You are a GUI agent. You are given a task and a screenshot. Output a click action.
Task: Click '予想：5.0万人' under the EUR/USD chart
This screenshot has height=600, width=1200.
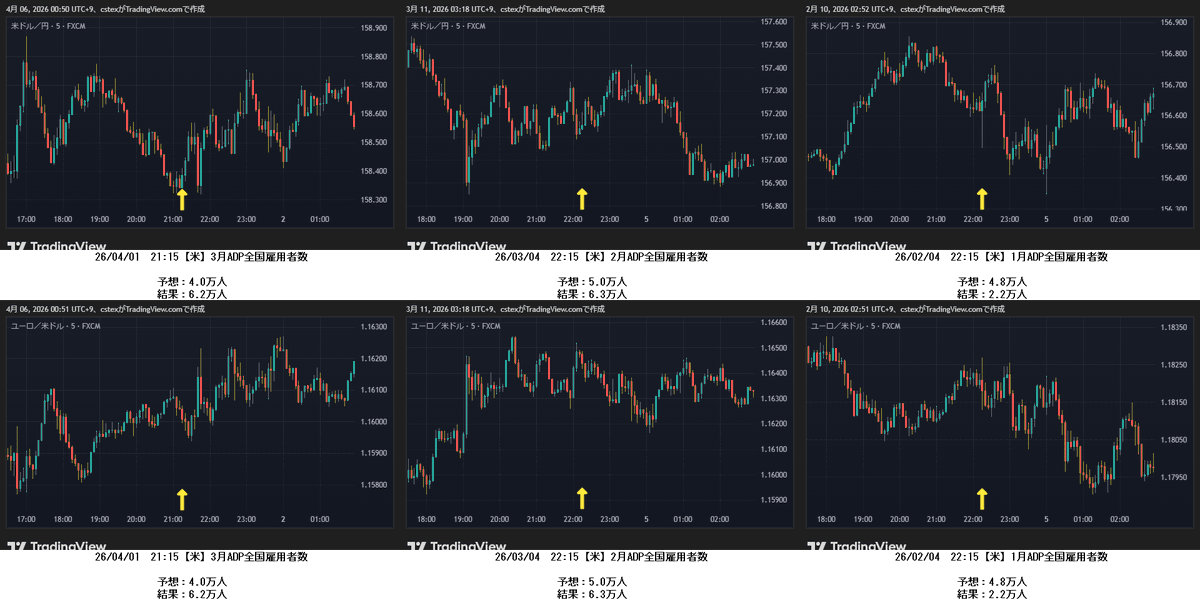(592, 582)
